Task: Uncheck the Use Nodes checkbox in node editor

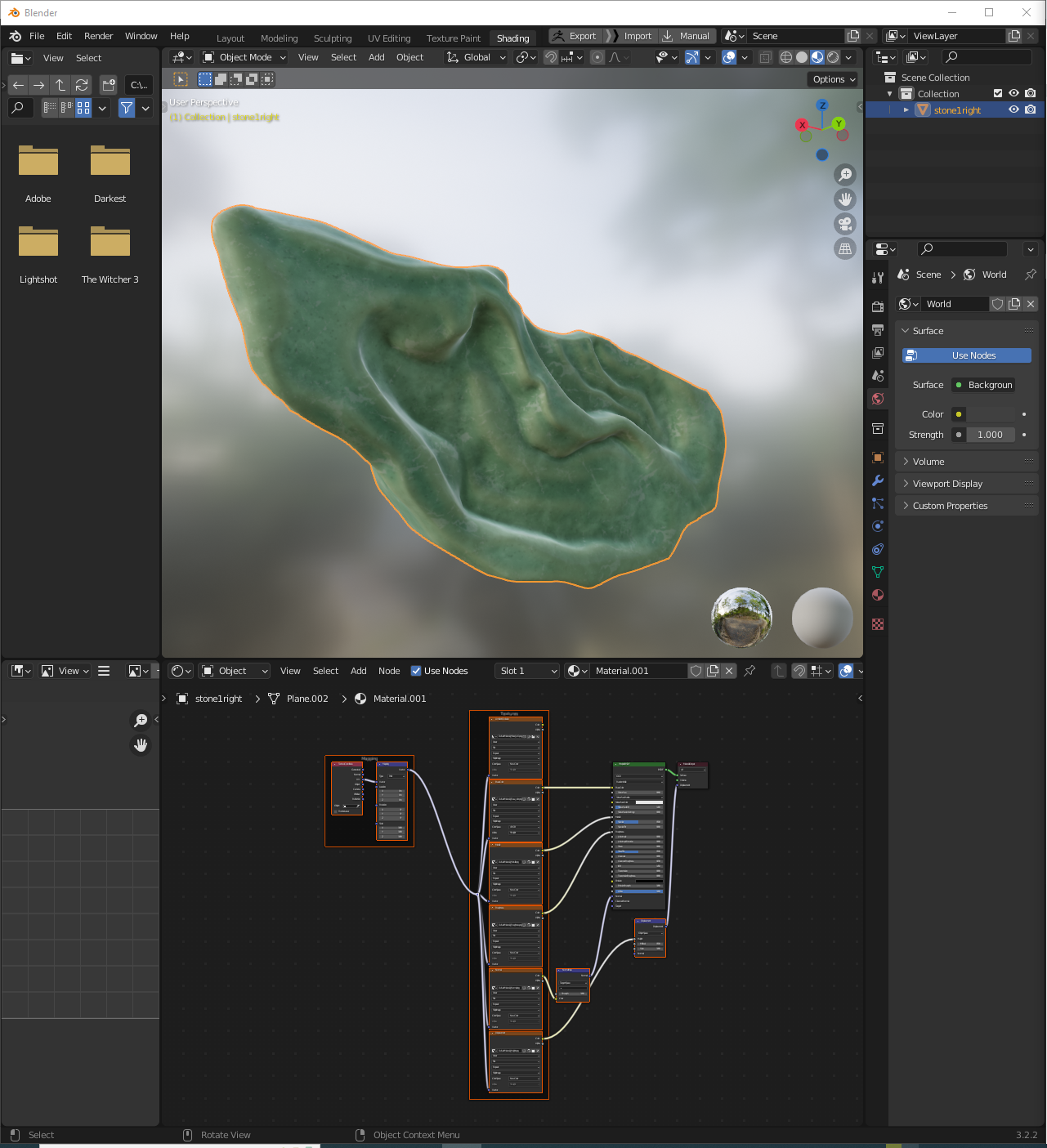Action: point(416,671)
